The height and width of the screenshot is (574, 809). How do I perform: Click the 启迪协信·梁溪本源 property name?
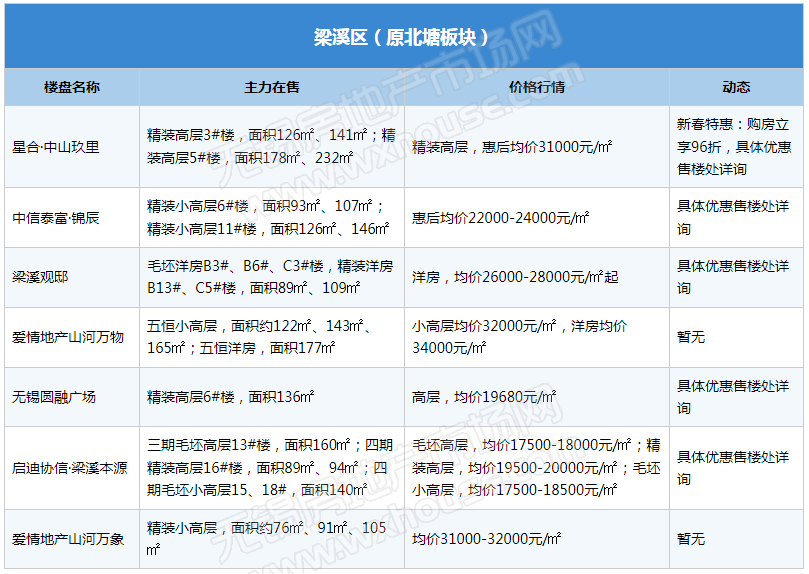click(69, 468)
